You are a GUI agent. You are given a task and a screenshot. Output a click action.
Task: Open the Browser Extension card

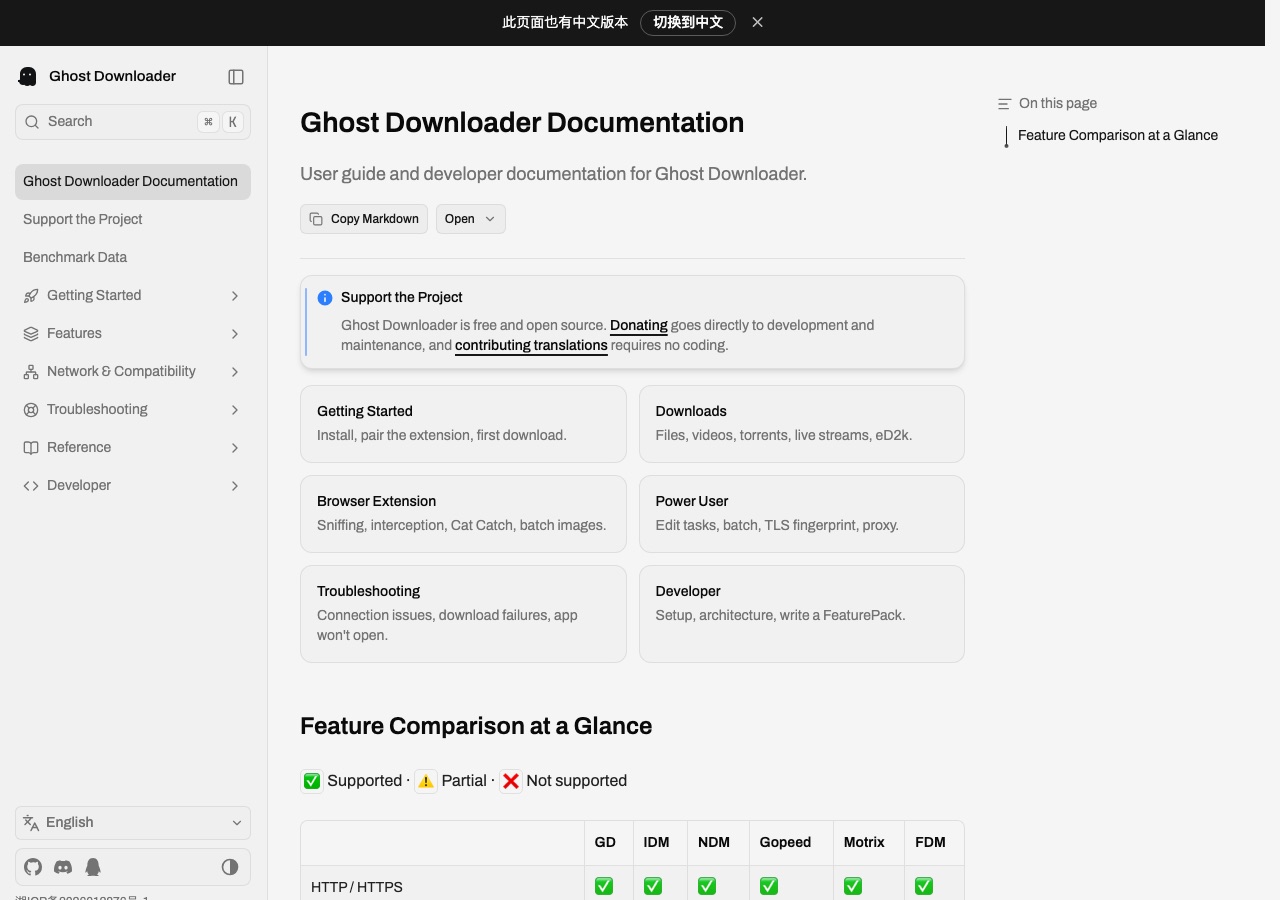click(x=463, y=514)
